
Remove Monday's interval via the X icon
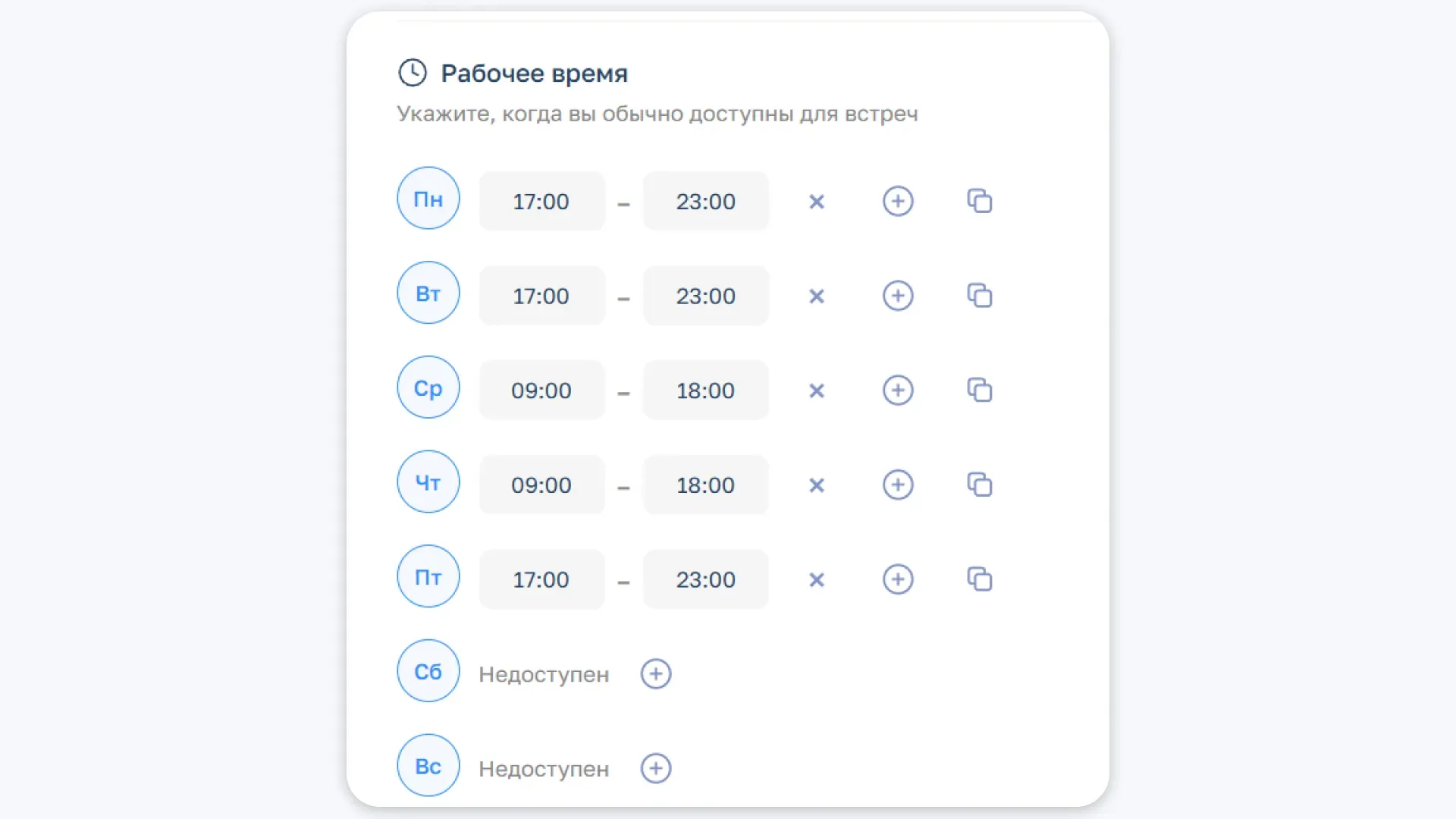coord(817,201)
